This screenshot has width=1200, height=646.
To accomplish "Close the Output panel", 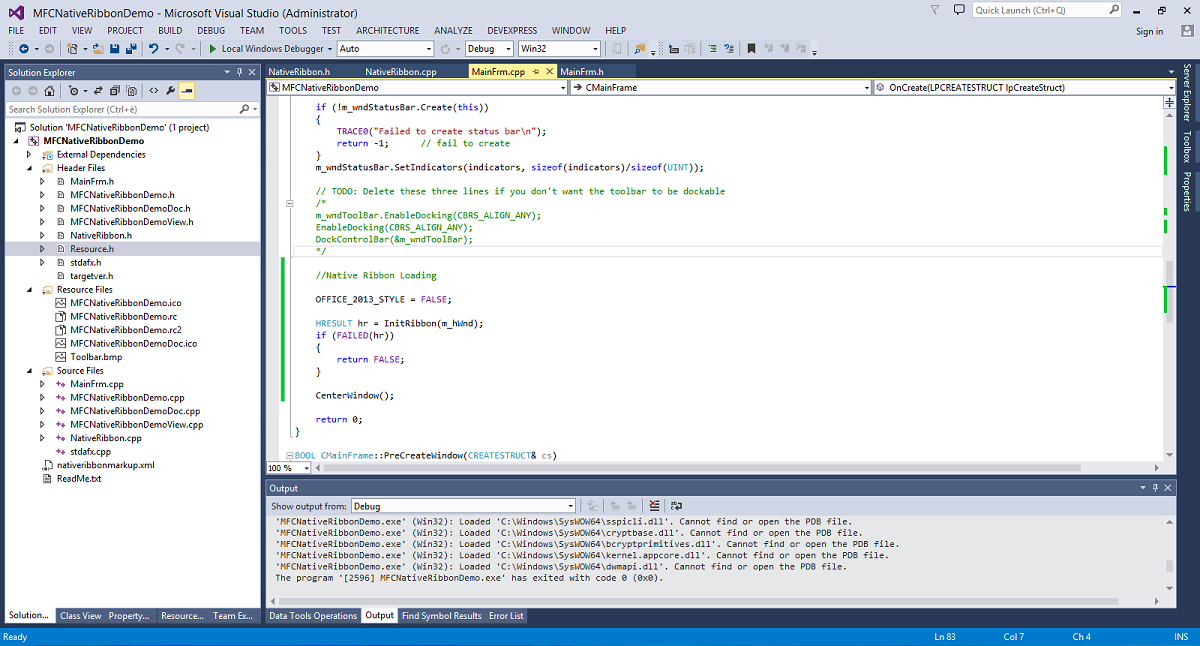I will click(x=1168, y=488).
